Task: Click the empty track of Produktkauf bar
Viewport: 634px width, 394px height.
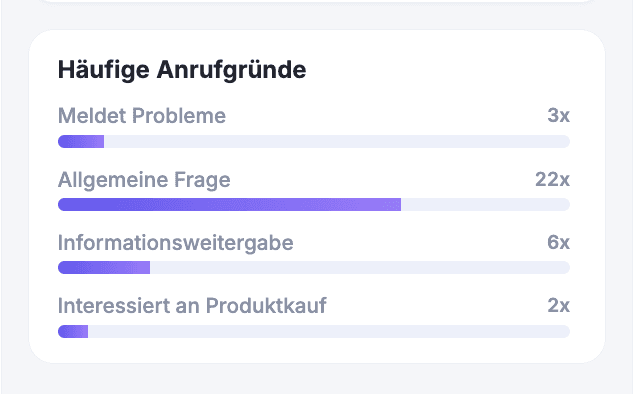Action: tap(329, 331)
